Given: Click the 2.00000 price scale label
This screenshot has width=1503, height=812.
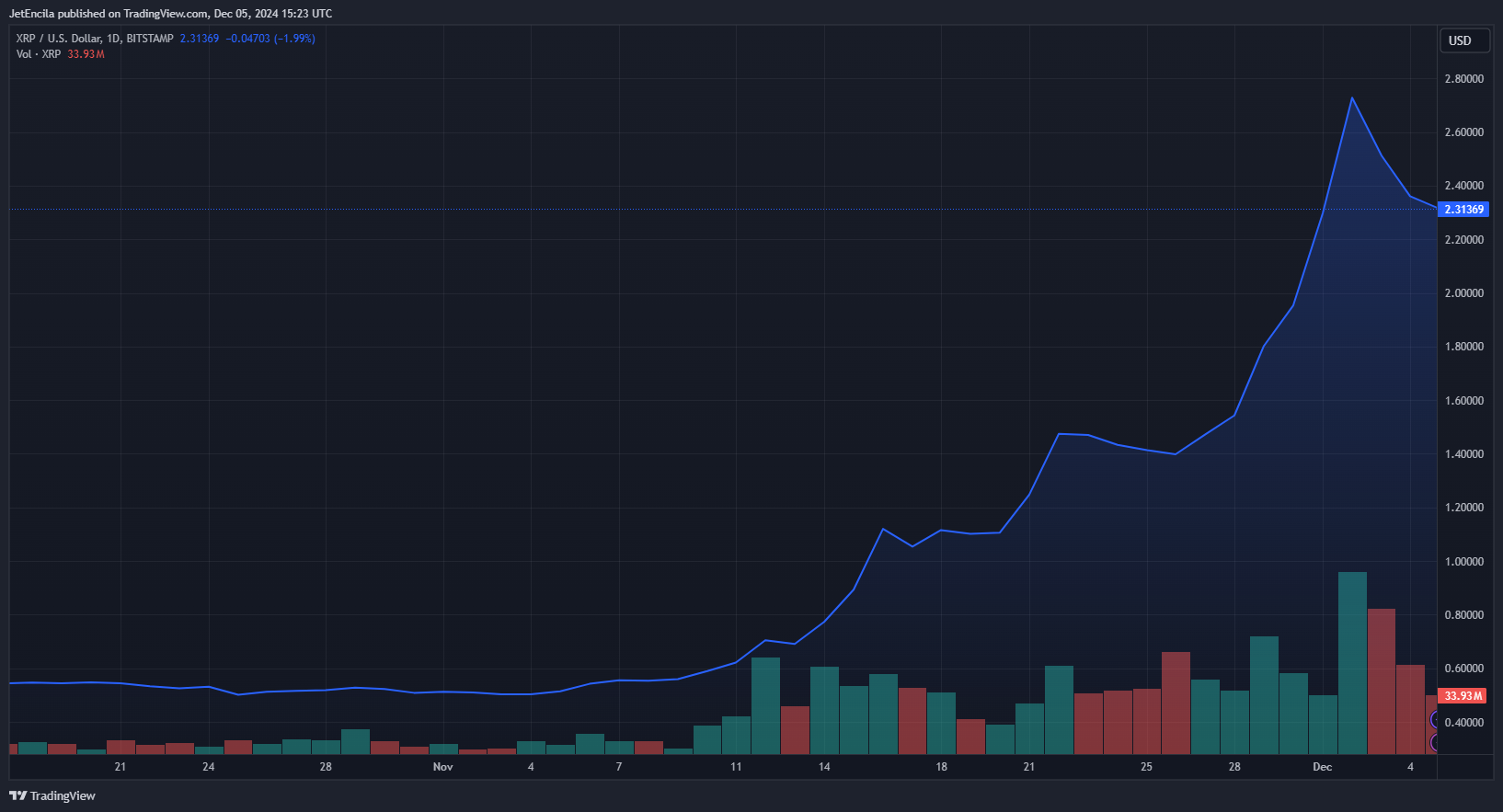Looking at the screenshot, I should click(x=1463, y=293).
